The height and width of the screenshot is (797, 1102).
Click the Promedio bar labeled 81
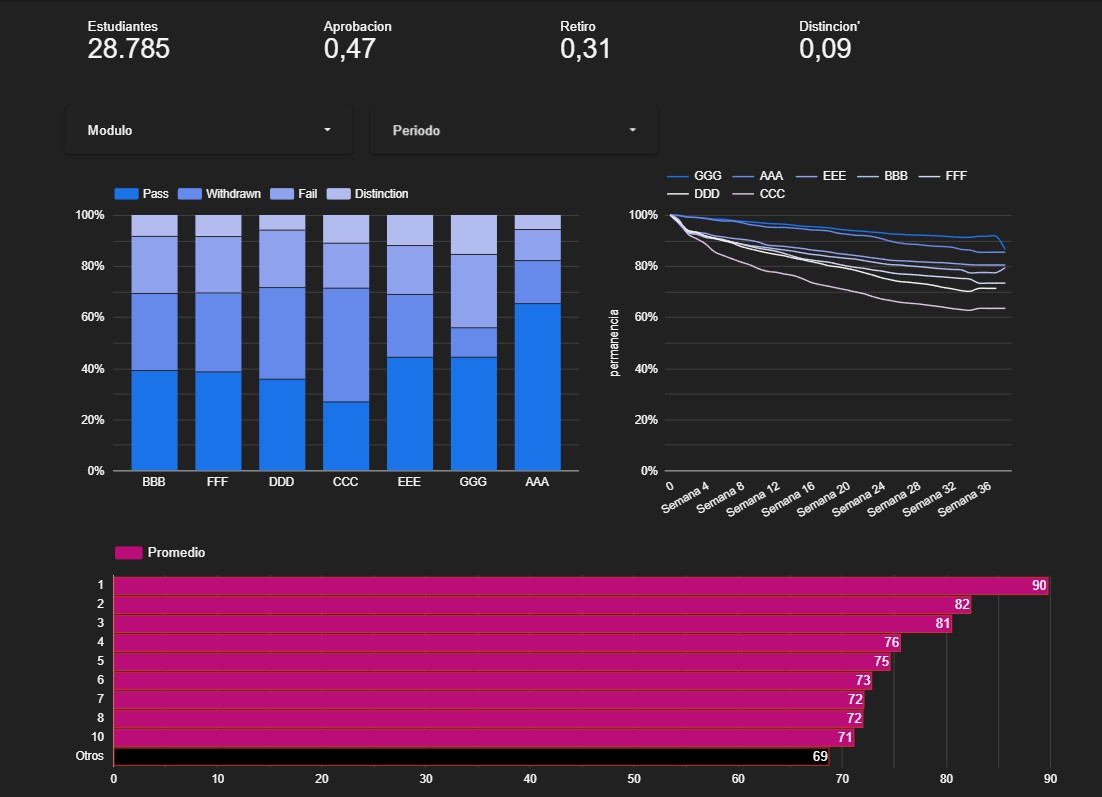[x=533, y=623]
